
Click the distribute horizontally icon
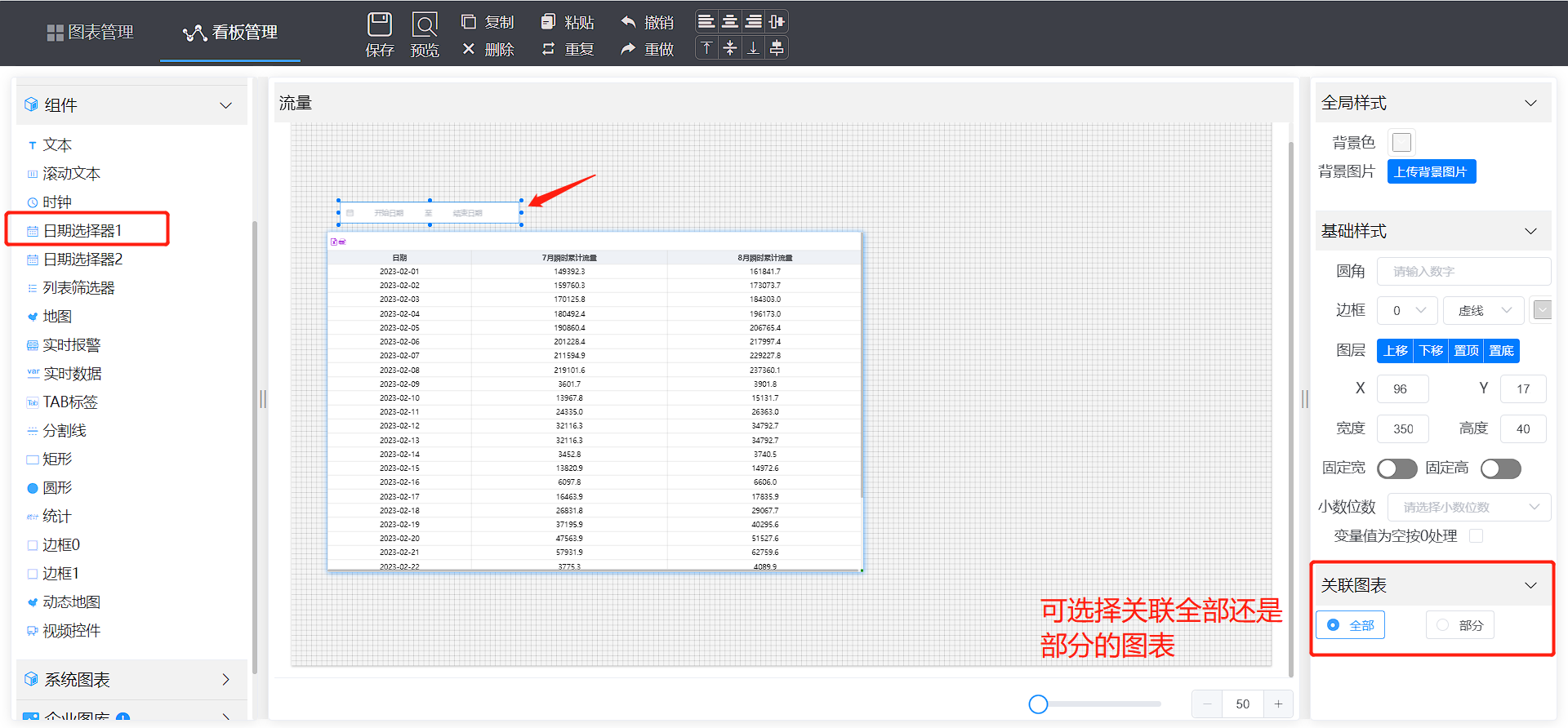[777, 21]
